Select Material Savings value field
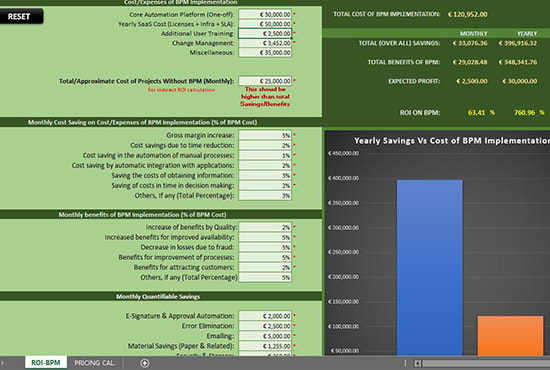Image resolution: width=550 pixels, height=370 pixels. click(x=265, y=346)
